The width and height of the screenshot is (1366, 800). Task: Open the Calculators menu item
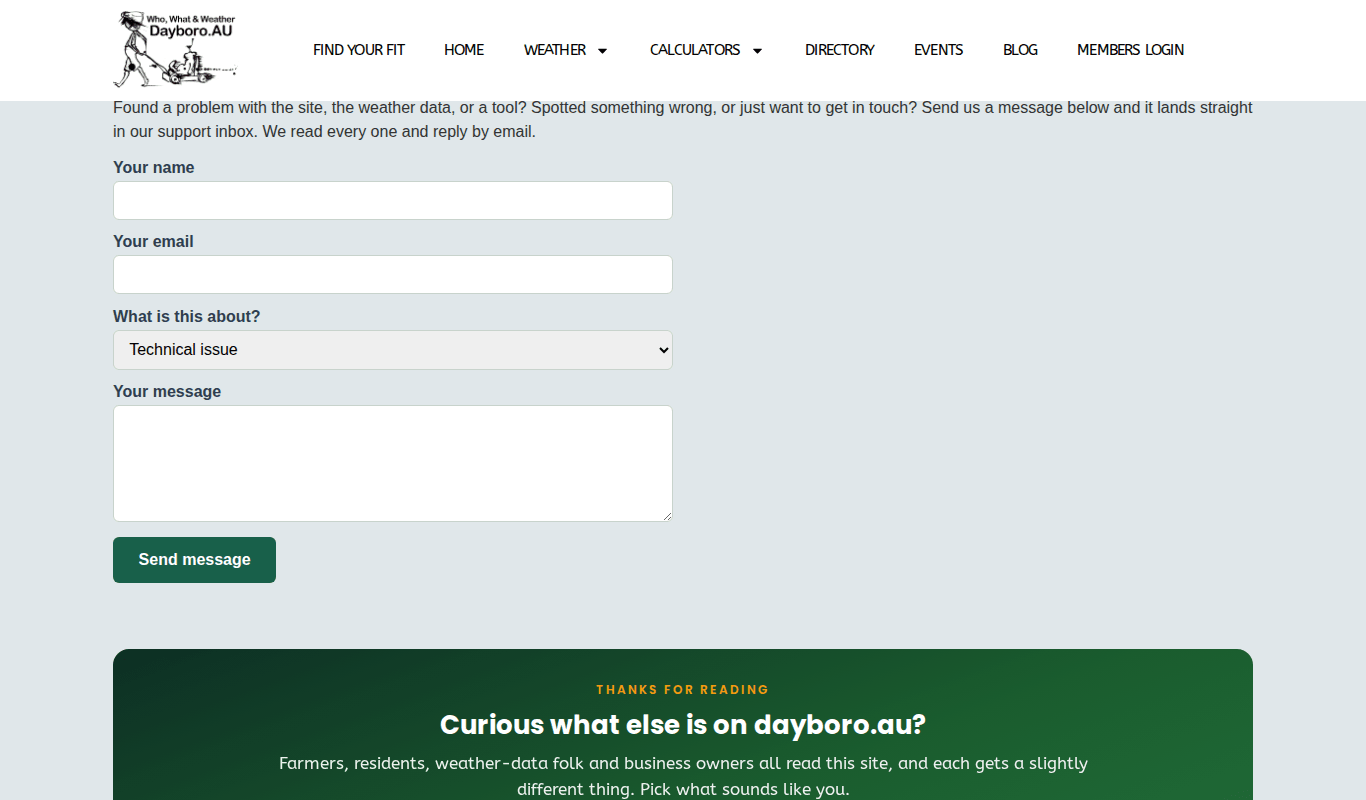(x=695, y=50)
